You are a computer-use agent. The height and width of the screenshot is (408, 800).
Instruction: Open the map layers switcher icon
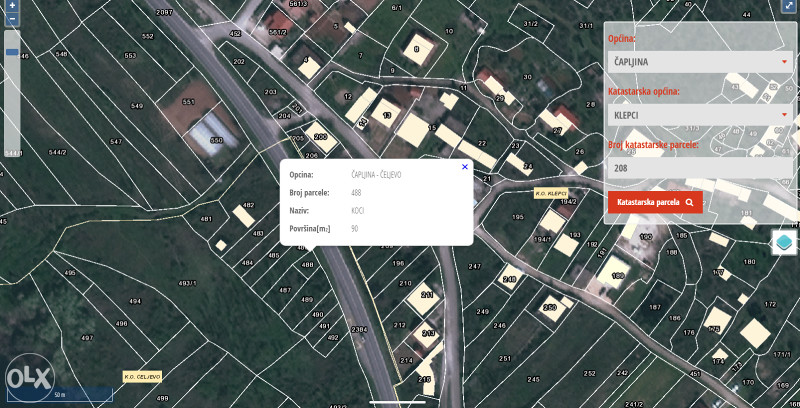pyautogui.click(x=784, y=242)
